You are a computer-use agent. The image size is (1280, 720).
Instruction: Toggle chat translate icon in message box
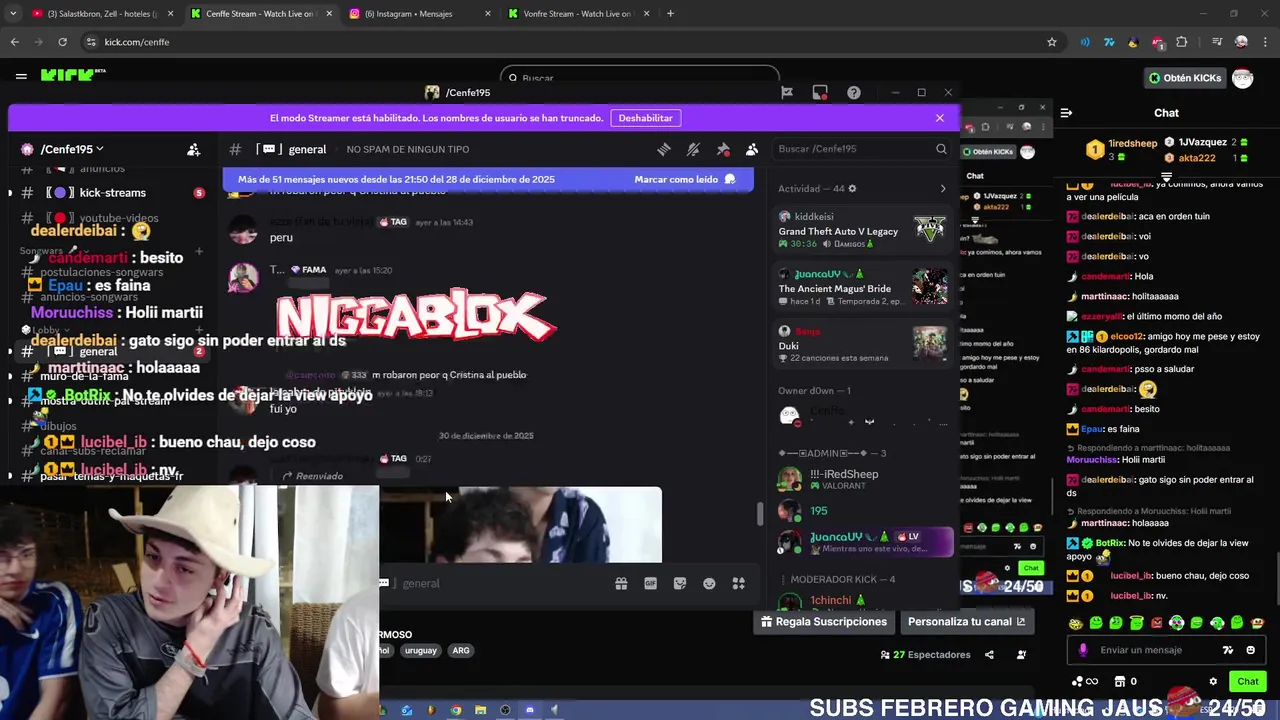coord(1228,650)
